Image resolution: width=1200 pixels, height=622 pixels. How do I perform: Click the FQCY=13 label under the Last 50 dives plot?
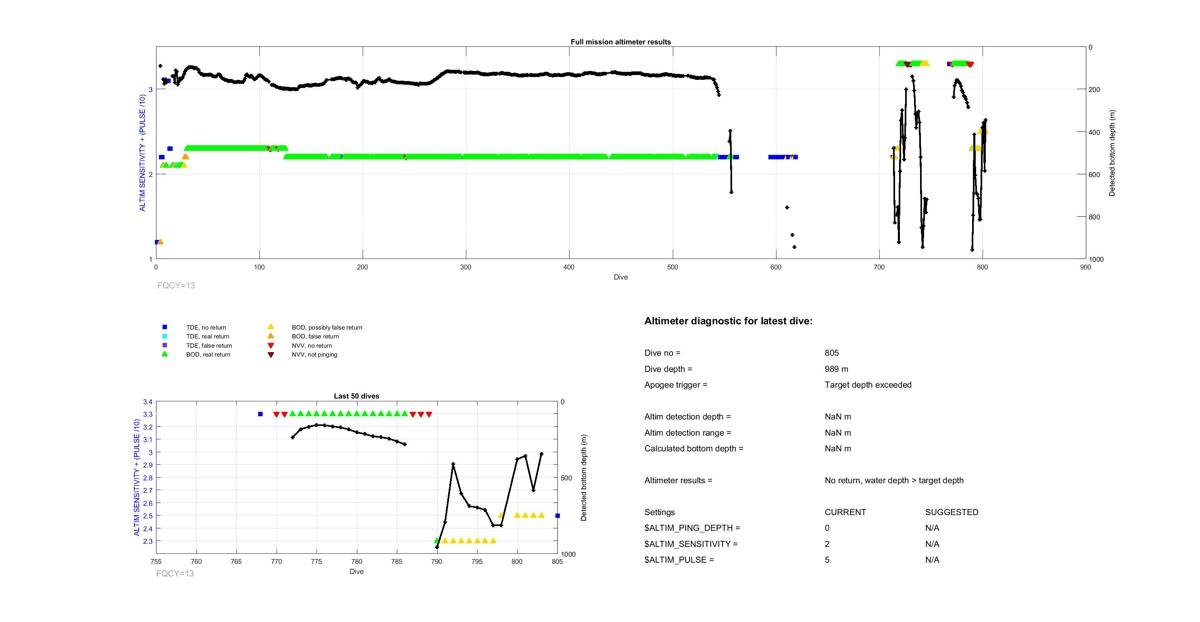tap(175, 573)
